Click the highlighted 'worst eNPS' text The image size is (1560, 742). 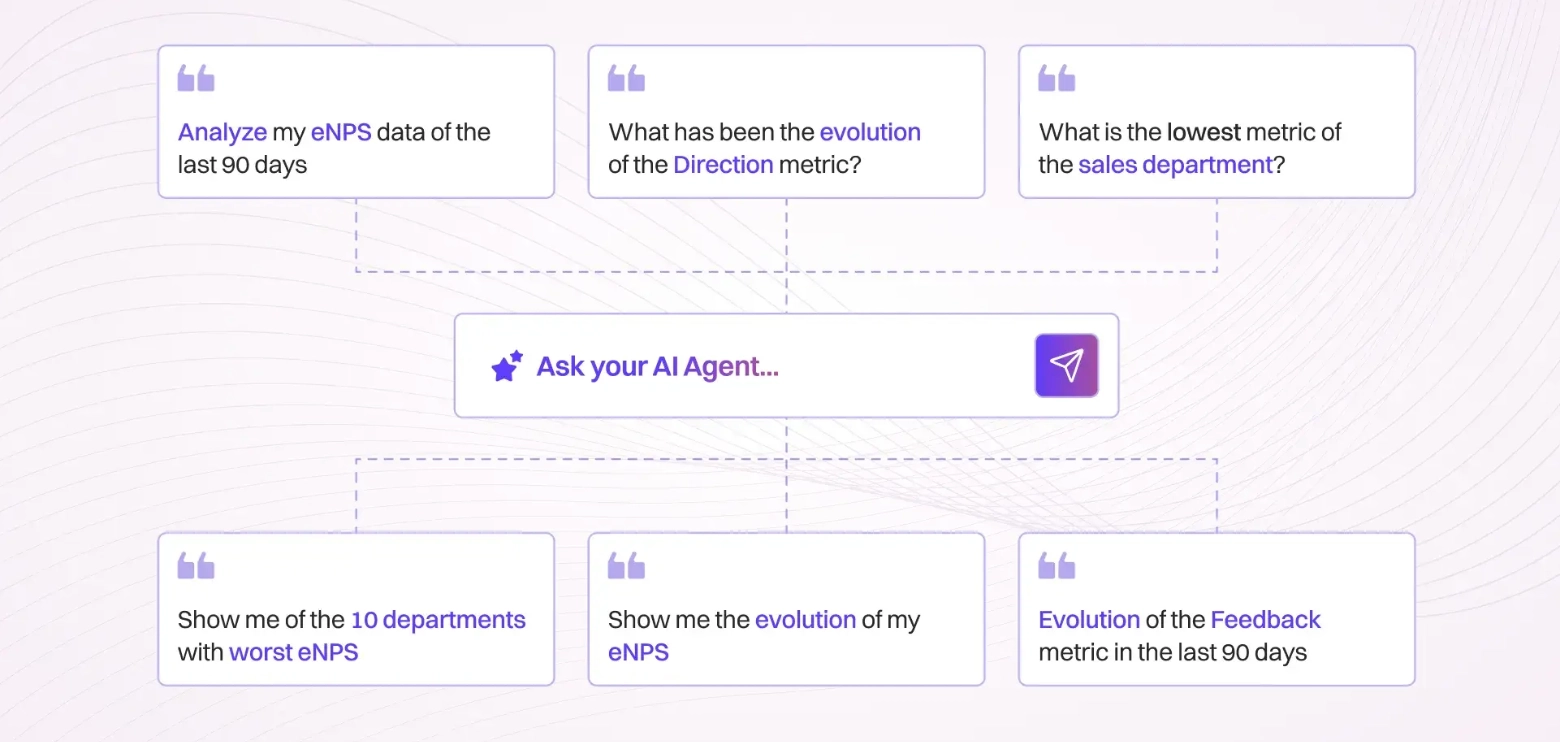(293, 653)
